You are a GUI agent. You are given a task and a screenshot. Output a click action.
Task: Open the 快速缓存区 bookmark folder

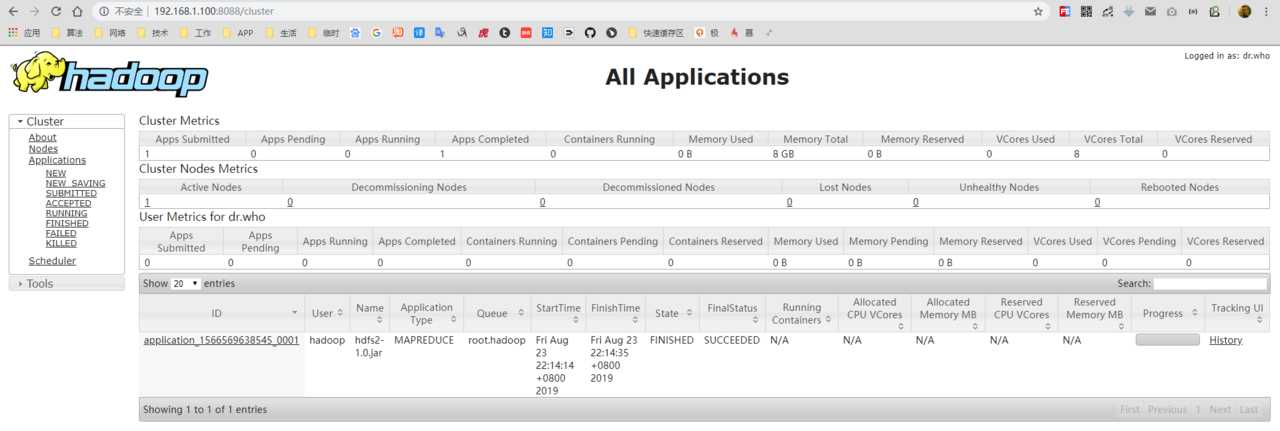coord(657,33)
